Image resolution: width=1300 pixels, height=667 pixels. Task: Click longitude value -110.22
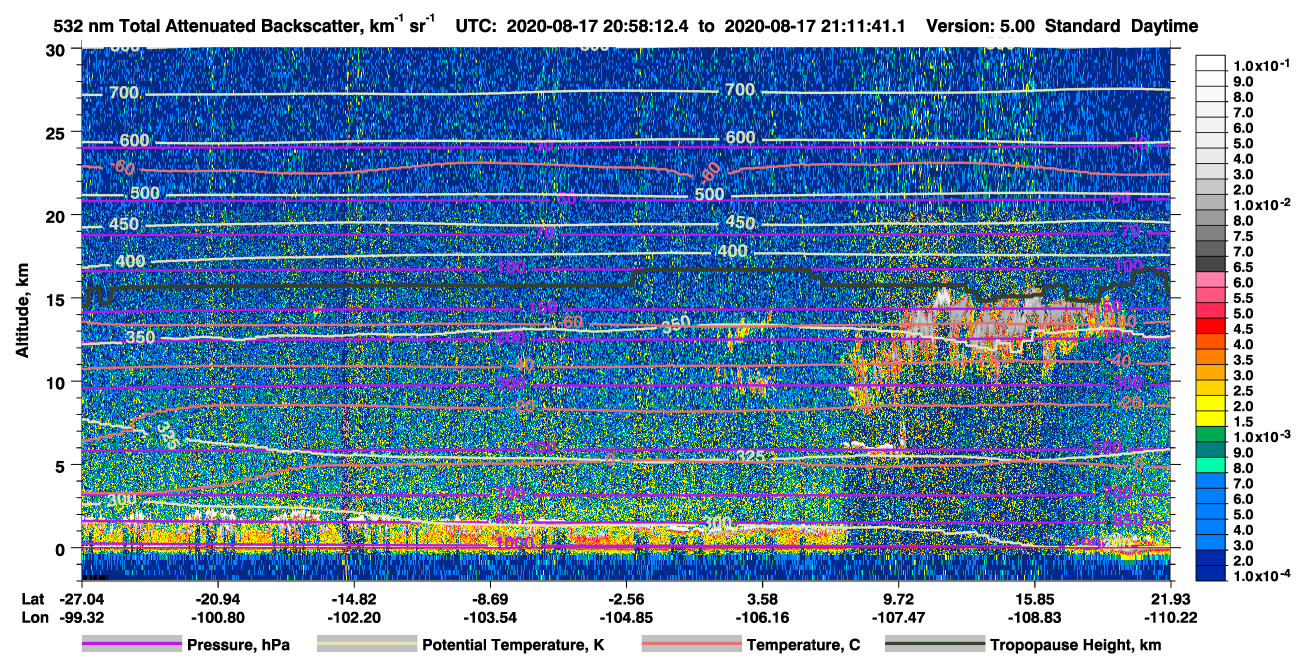1171,618
